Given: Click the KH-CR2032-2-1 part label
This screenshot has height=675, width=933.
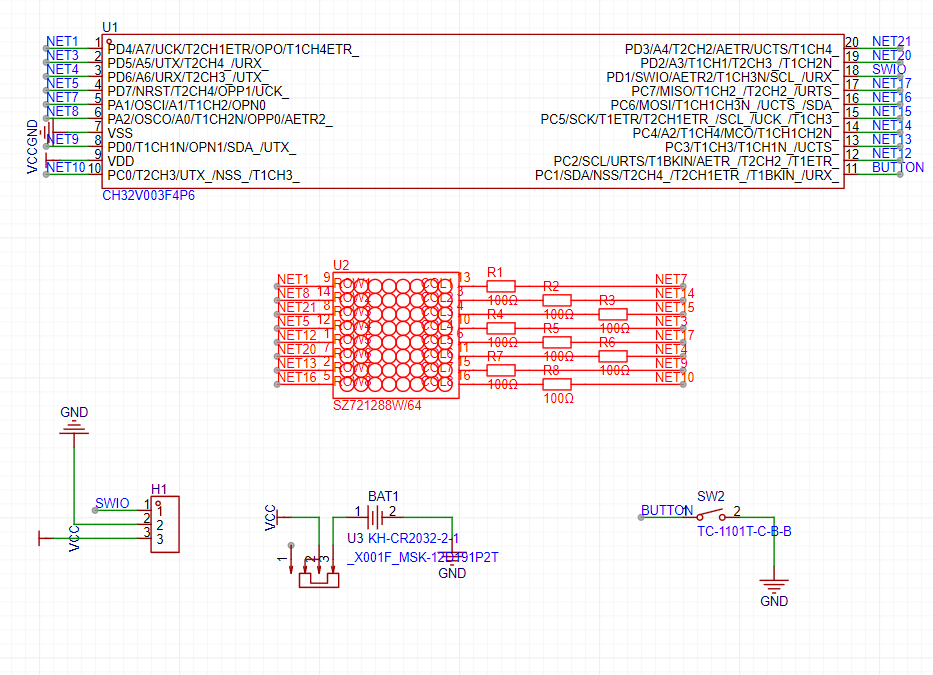Looking at the screenshot, I should coord(414,538).
